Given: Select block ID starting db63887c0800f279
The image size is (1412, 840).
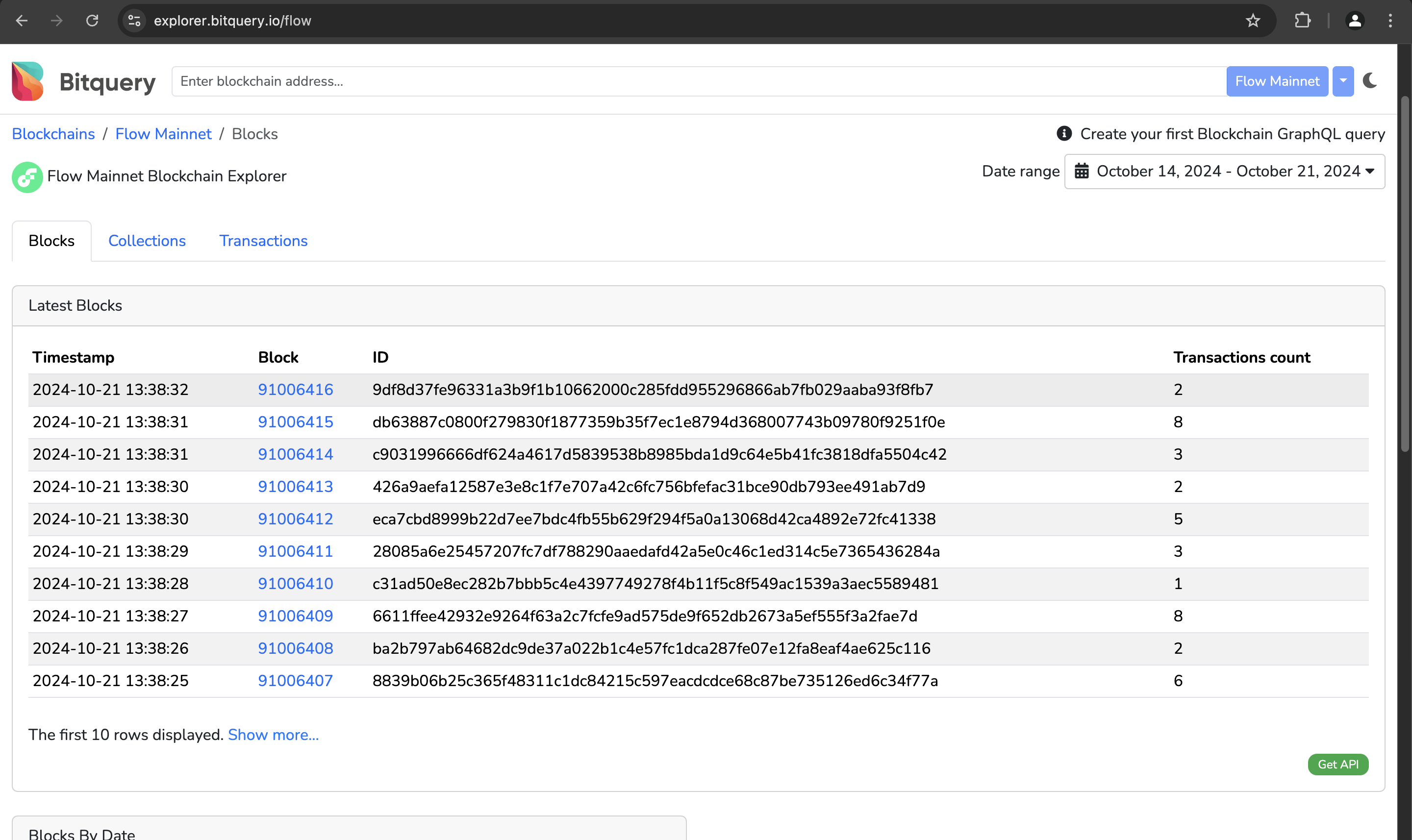Looking at the screenshot, I should tap(658, 422).
